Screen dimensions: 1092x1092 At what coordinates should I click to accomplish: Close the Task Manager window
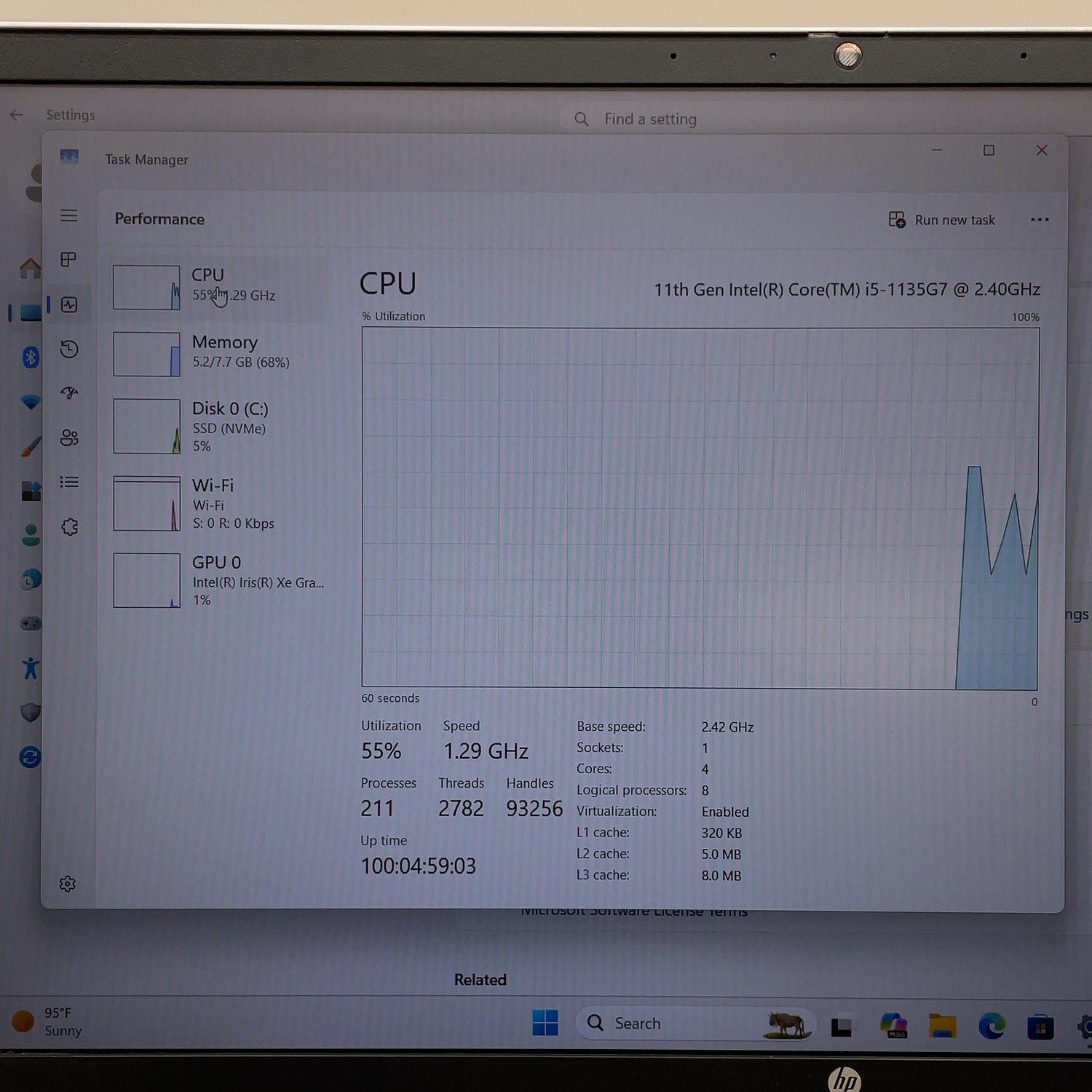[x=1042, y=150]
